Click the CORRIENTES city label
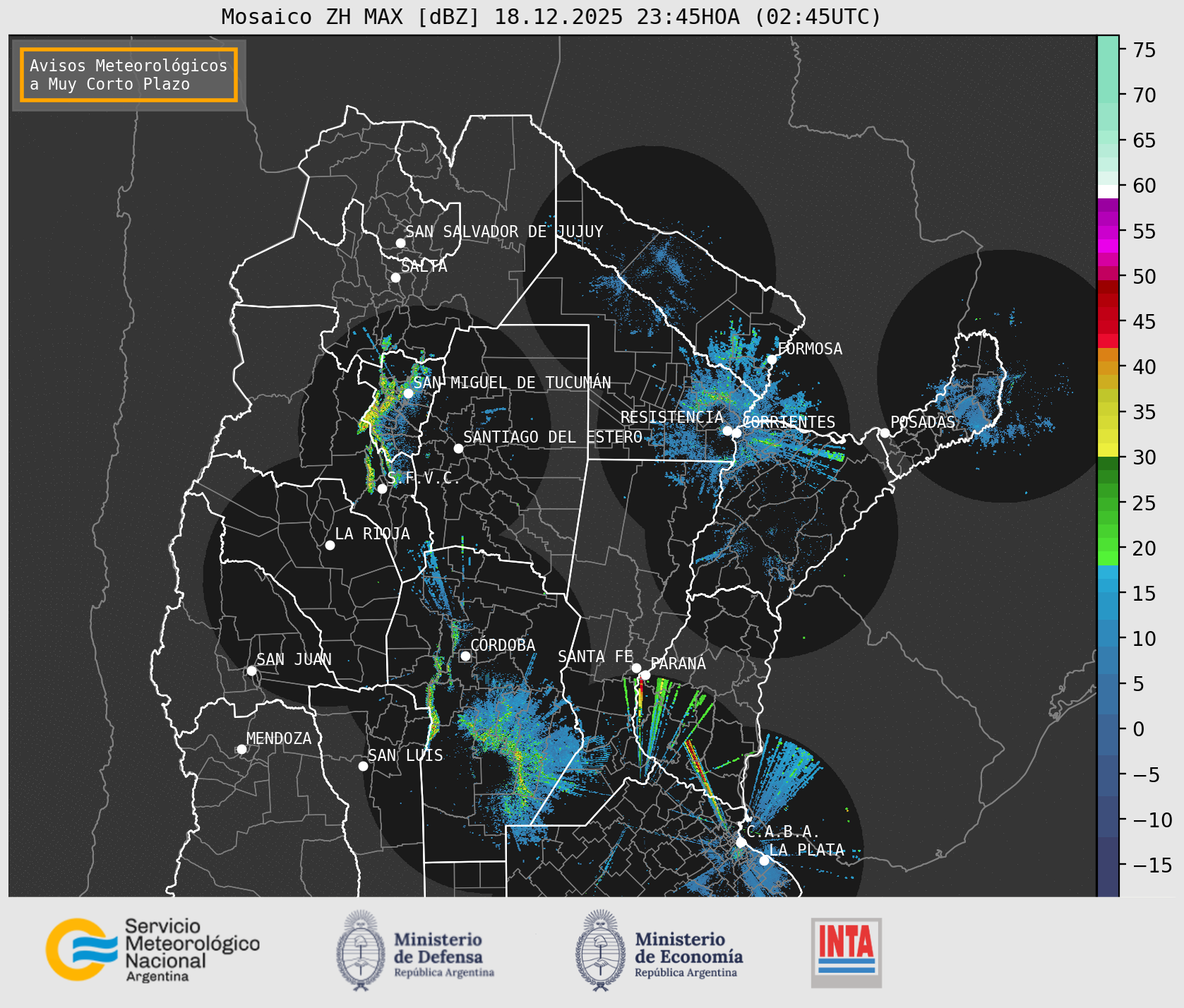 789,422
